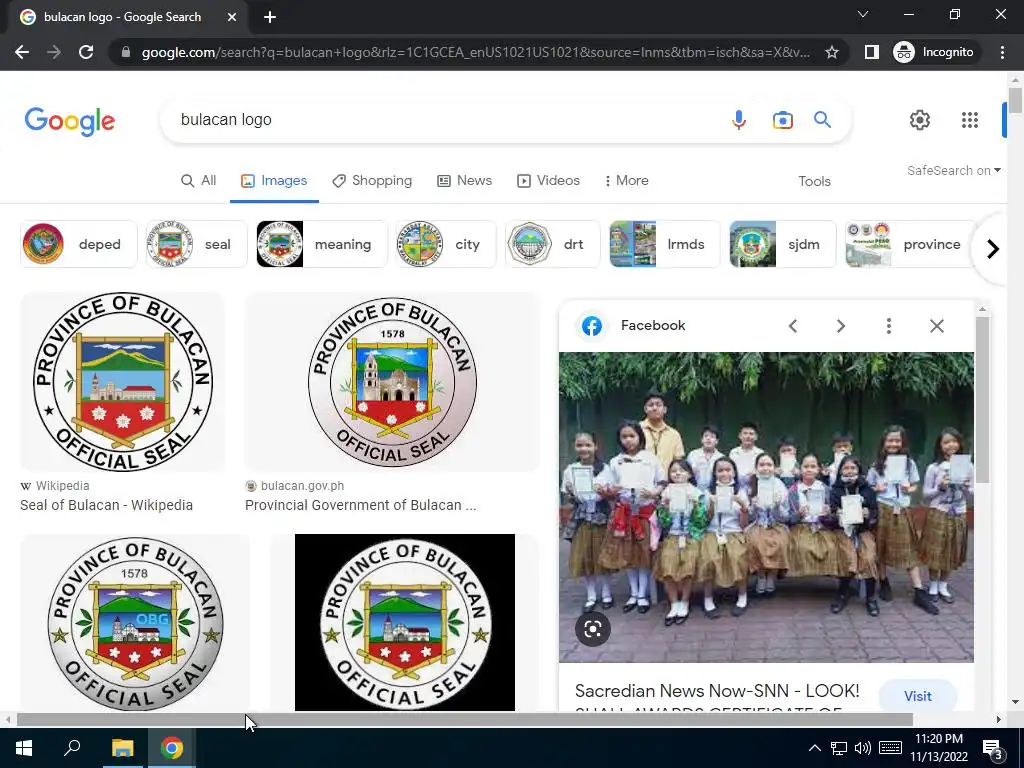Bookmark this page with star icon
This screenshot has height=768, width=1024.
tap(831, 52)
